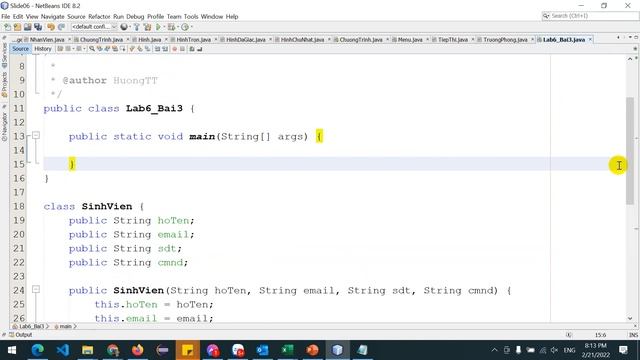
Task: Open the Tools menu
Action: tap(191, 17)
